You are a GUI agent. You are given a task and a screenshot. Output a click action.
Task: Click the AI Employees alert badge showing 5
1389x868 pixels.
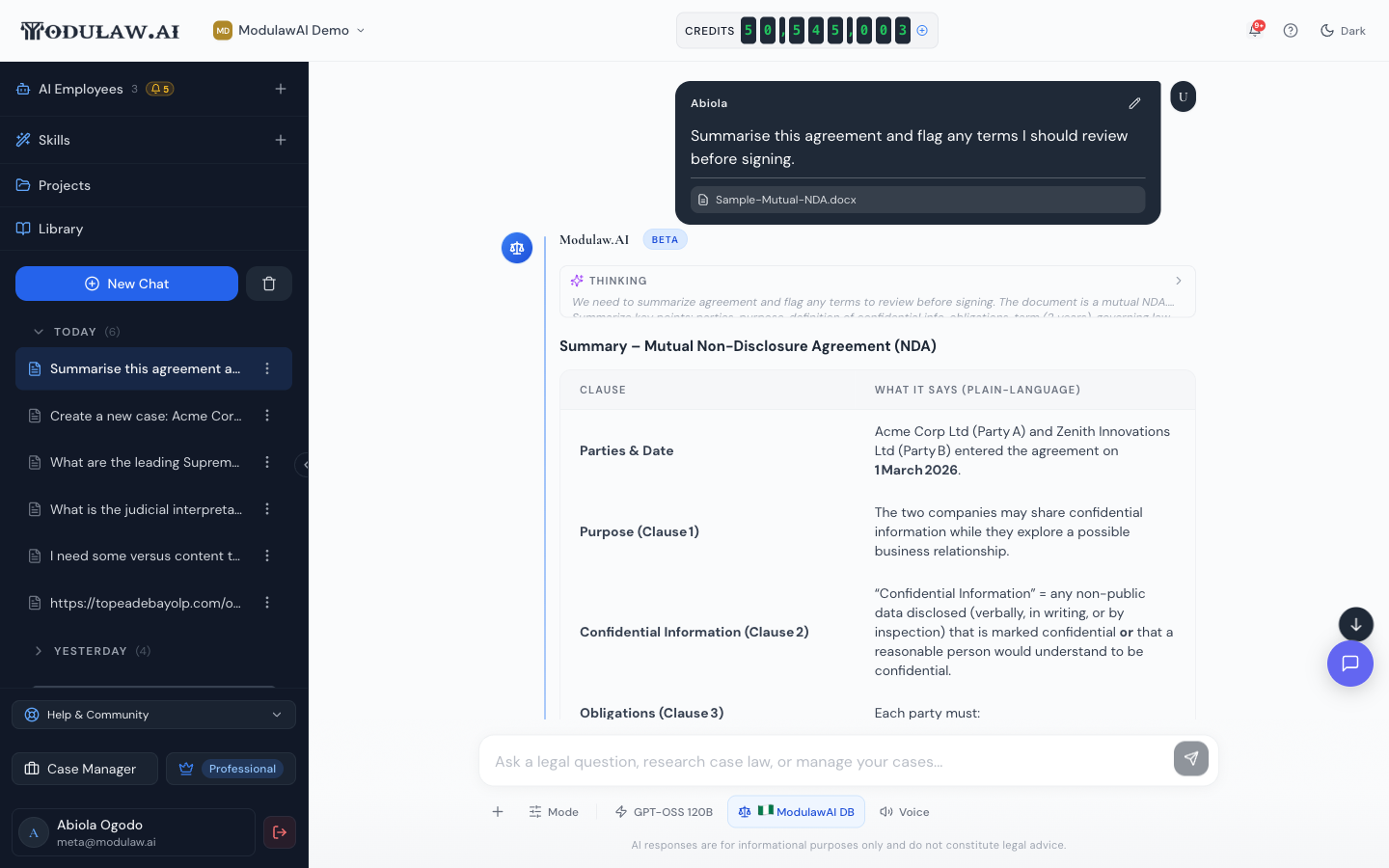tap(160, 89)
